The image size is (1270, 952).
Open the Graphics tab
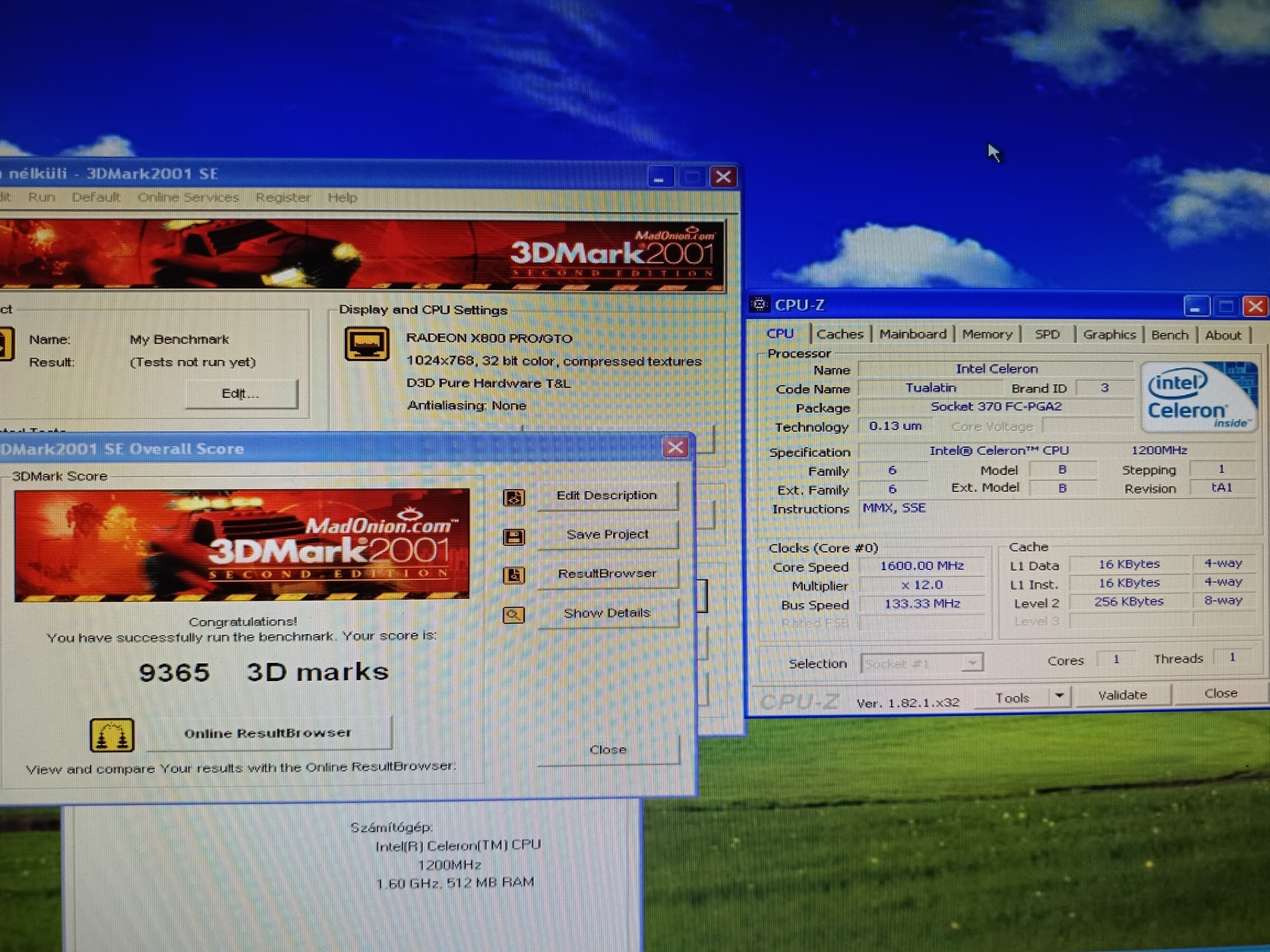(1109, 334)
